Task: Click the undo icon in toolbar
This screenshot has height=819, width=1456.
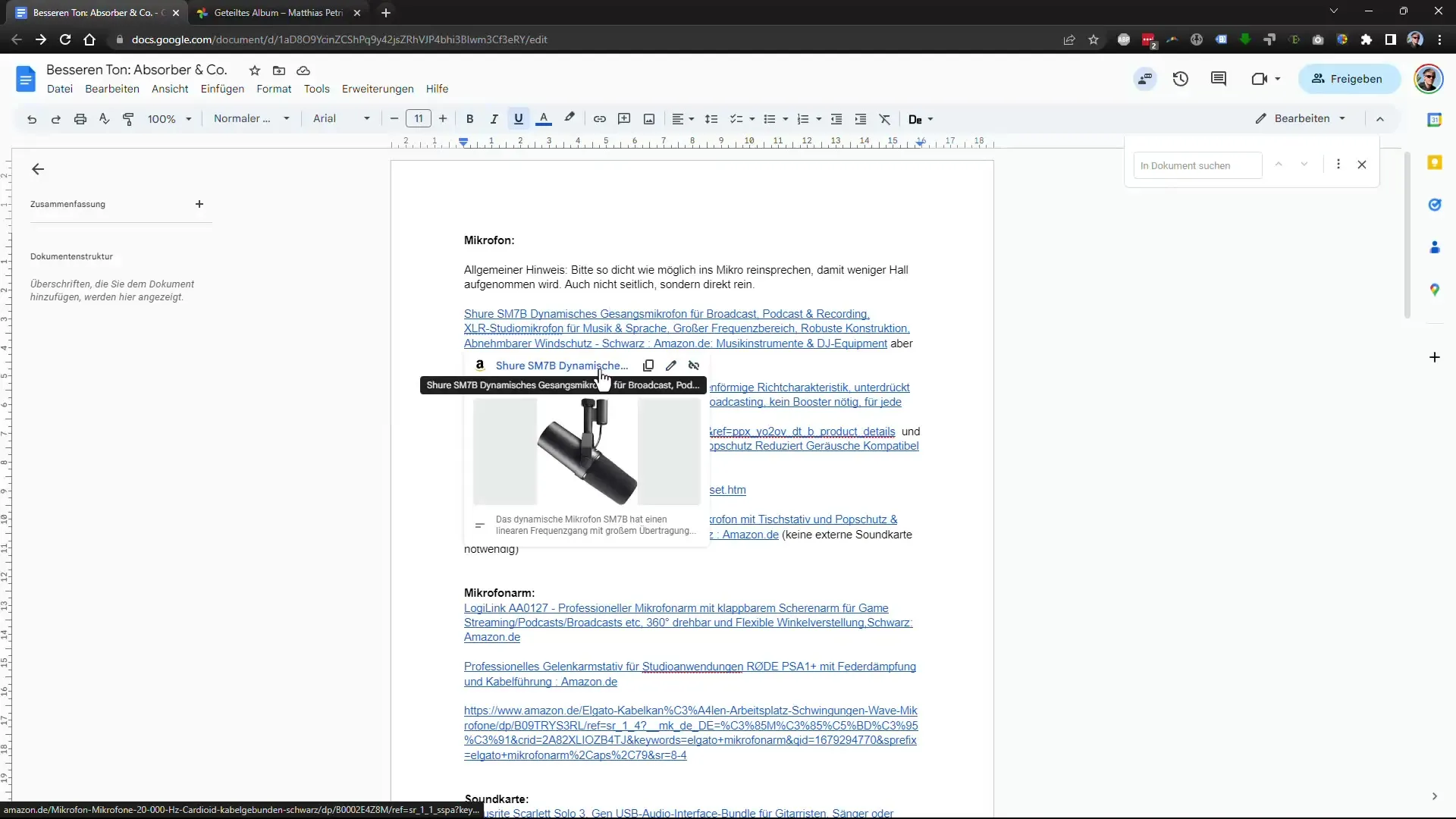Action: 32,119
